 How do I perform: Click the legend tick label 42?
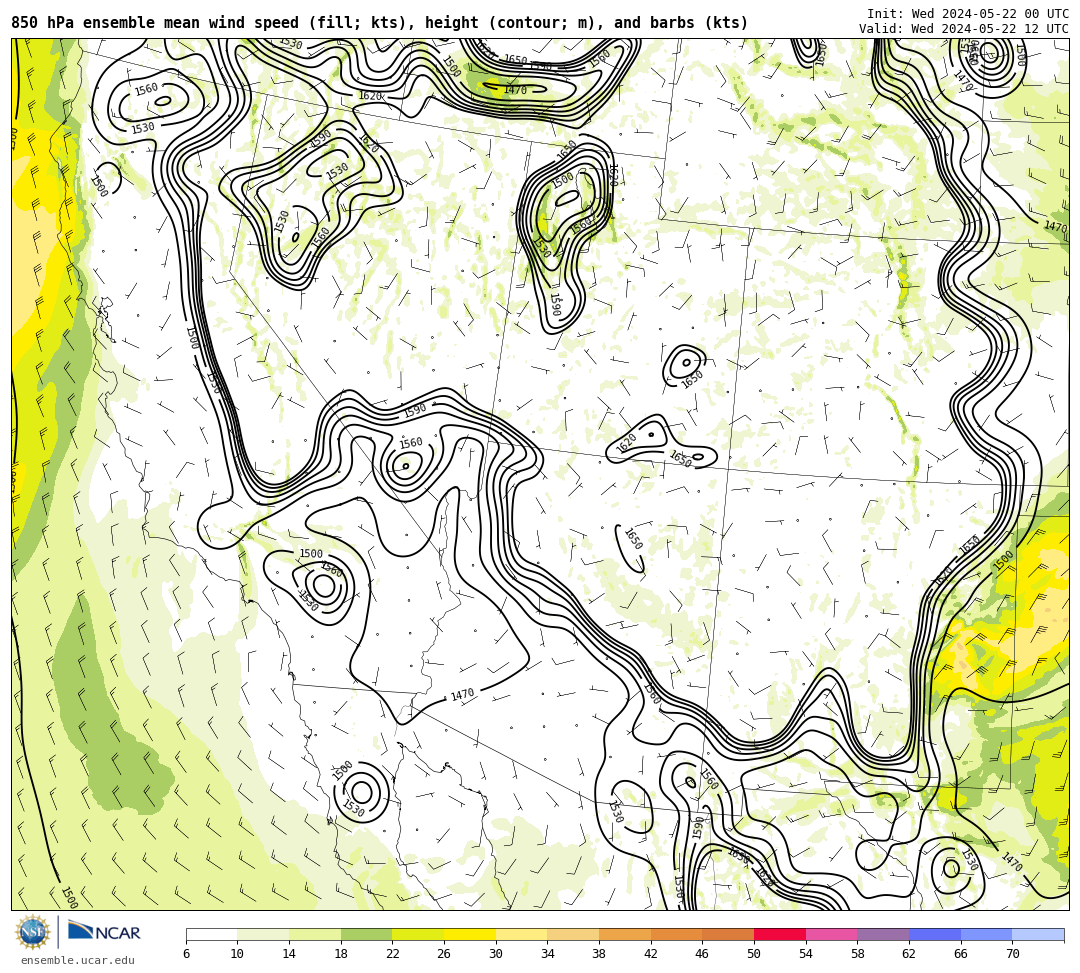[x=651, y=954]
